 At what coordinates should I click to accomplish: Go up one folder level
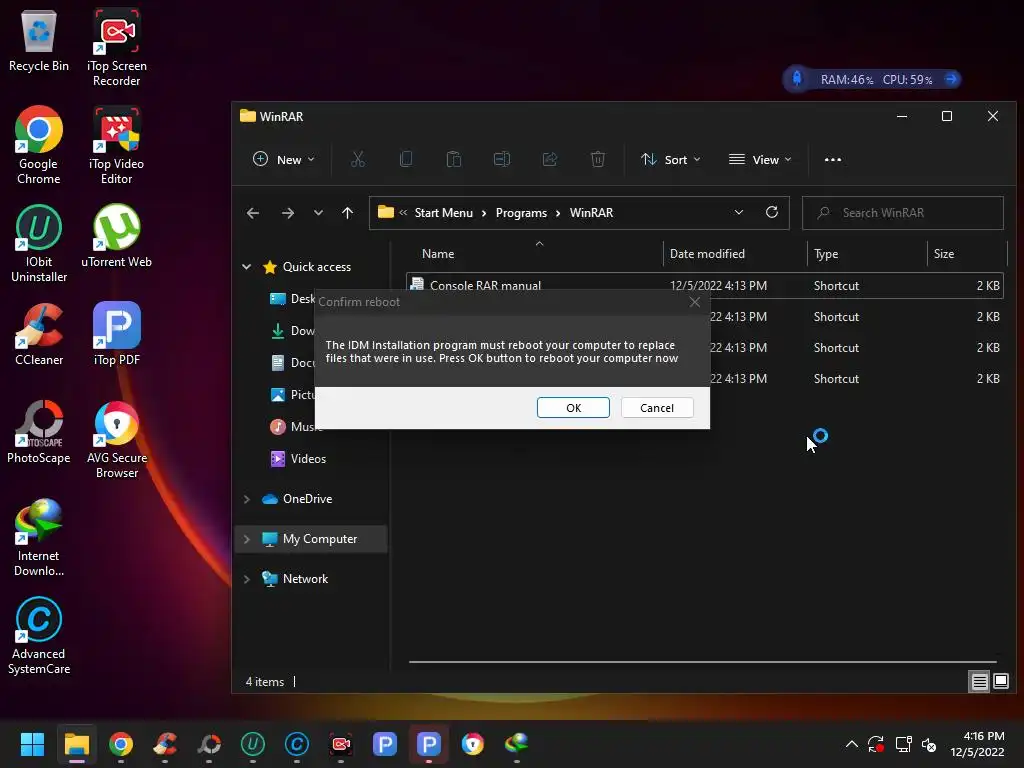pyautogui.click(x=347, y=213)
